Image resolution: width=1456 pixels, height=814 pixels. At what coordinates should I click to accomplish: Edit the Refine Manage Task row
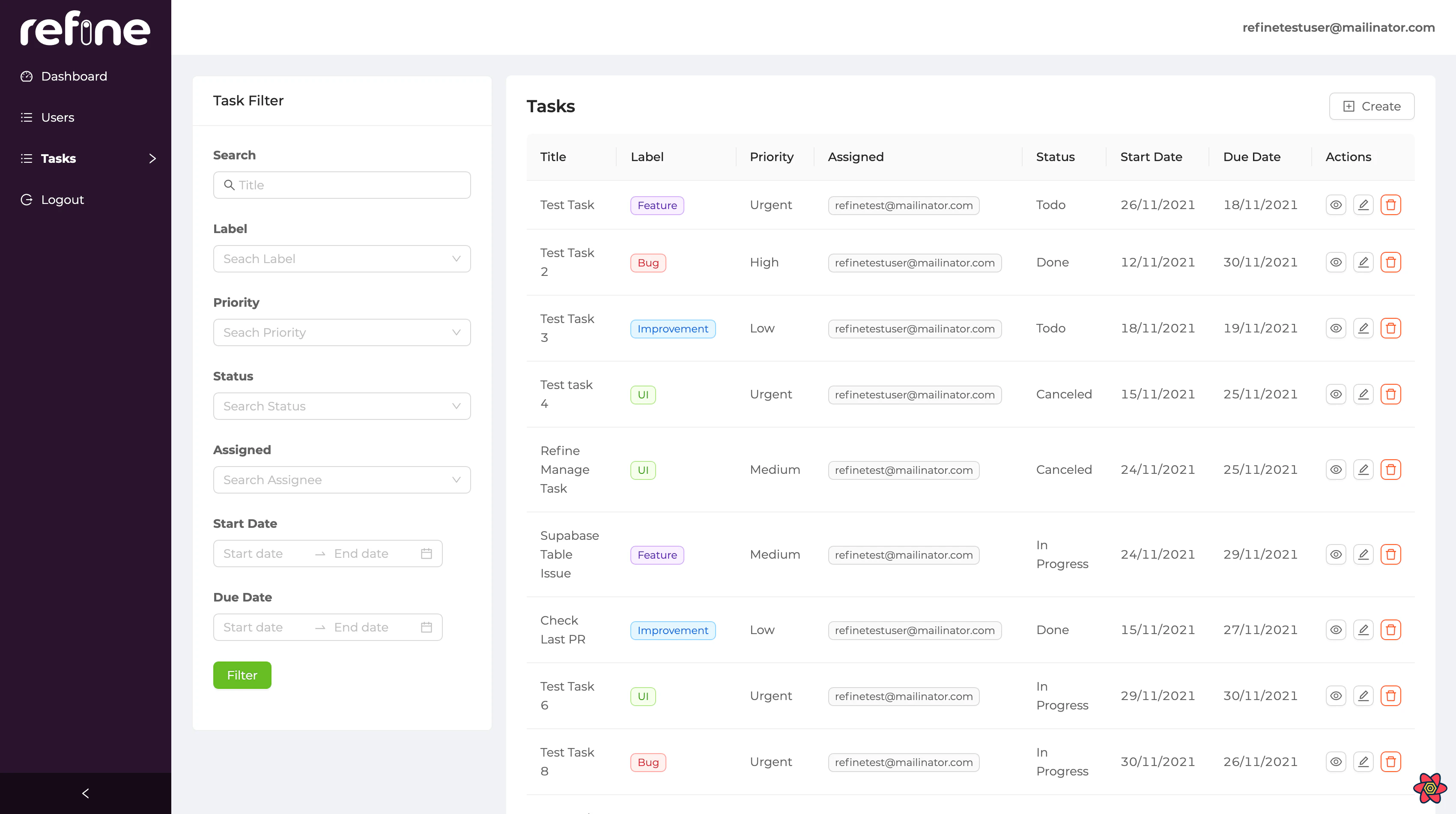(1363, 469)
